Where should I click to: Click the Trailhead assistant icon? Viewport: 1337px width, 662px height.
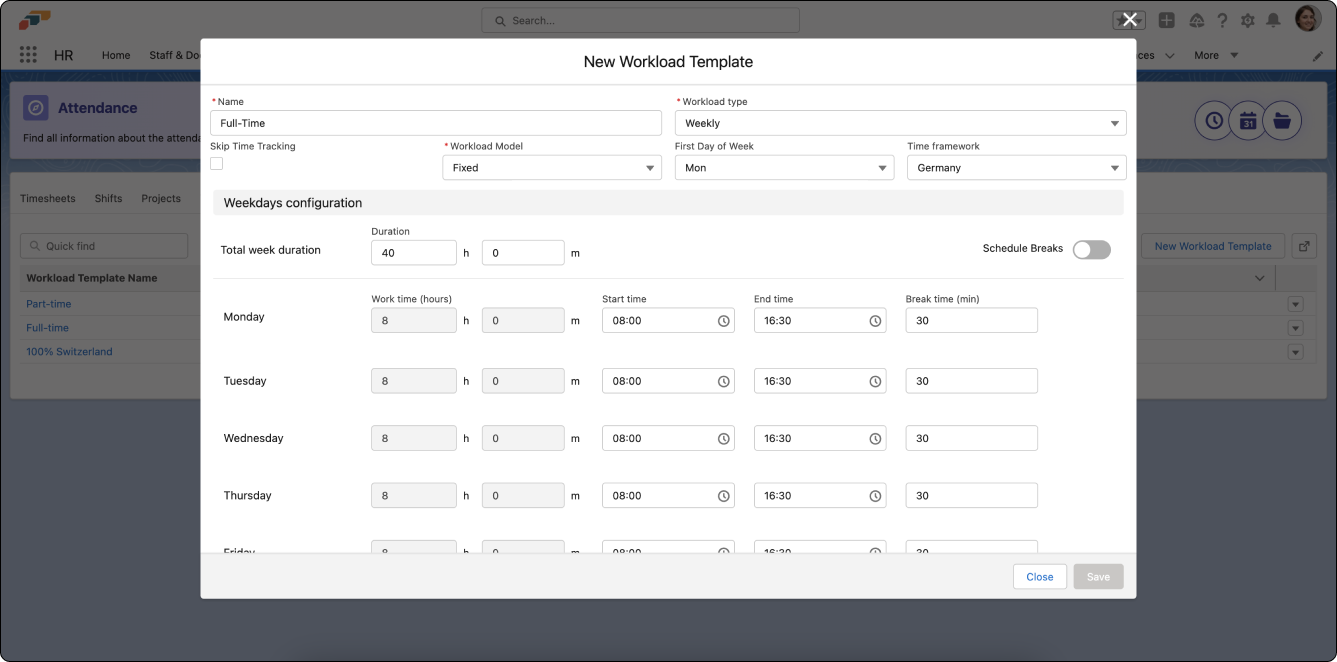coord(1196,19)
